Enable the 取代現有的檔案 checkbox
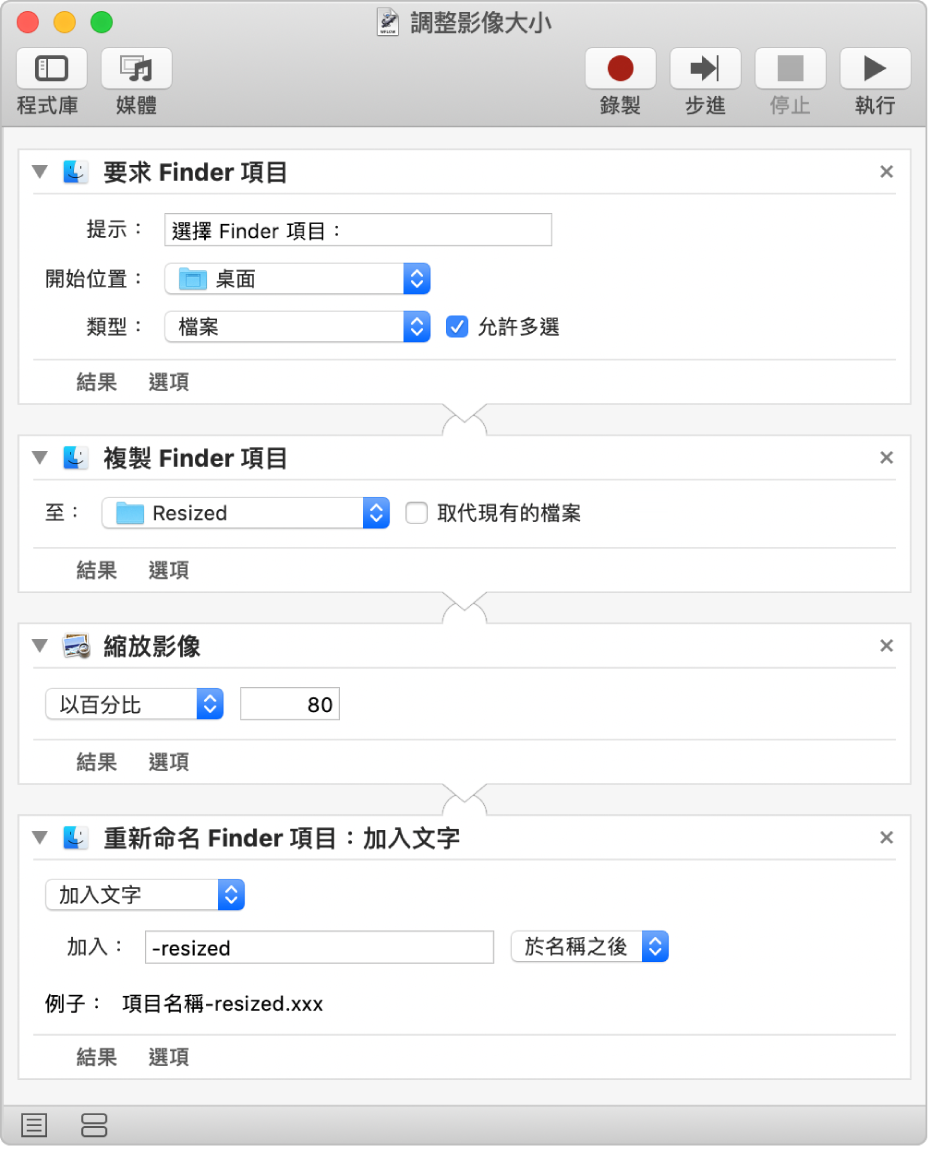 click(417, 514)
